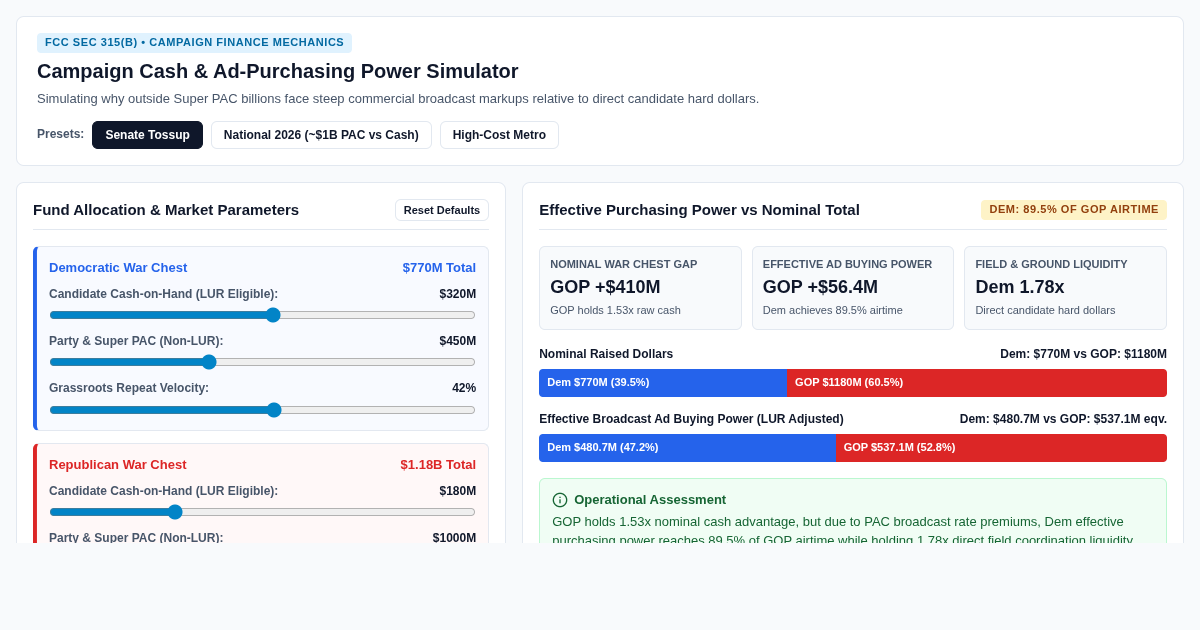
Task: Click the Field & Ground Liquidity card
Action: click(1066, 288)
